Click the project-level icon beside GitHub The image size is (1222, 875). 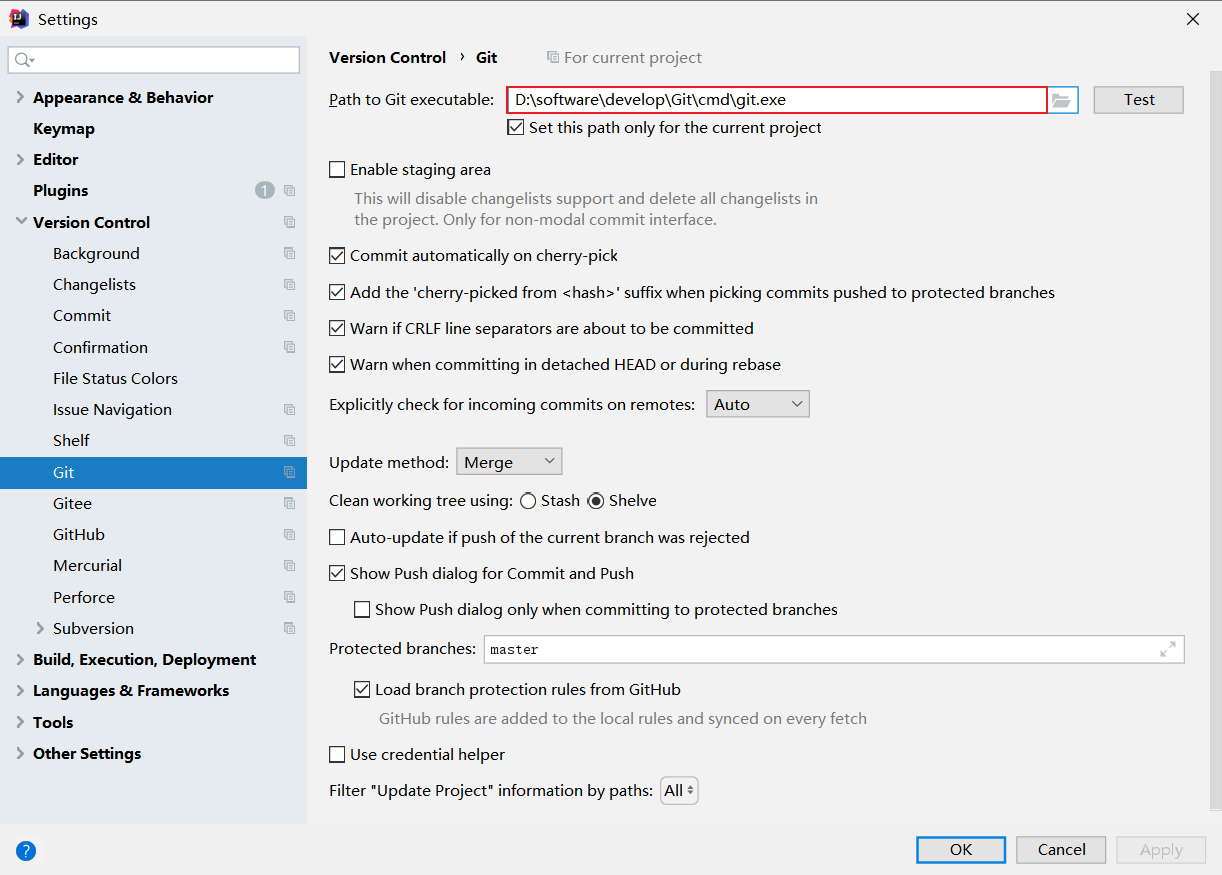pyautogui.click(x=289, y=535)
